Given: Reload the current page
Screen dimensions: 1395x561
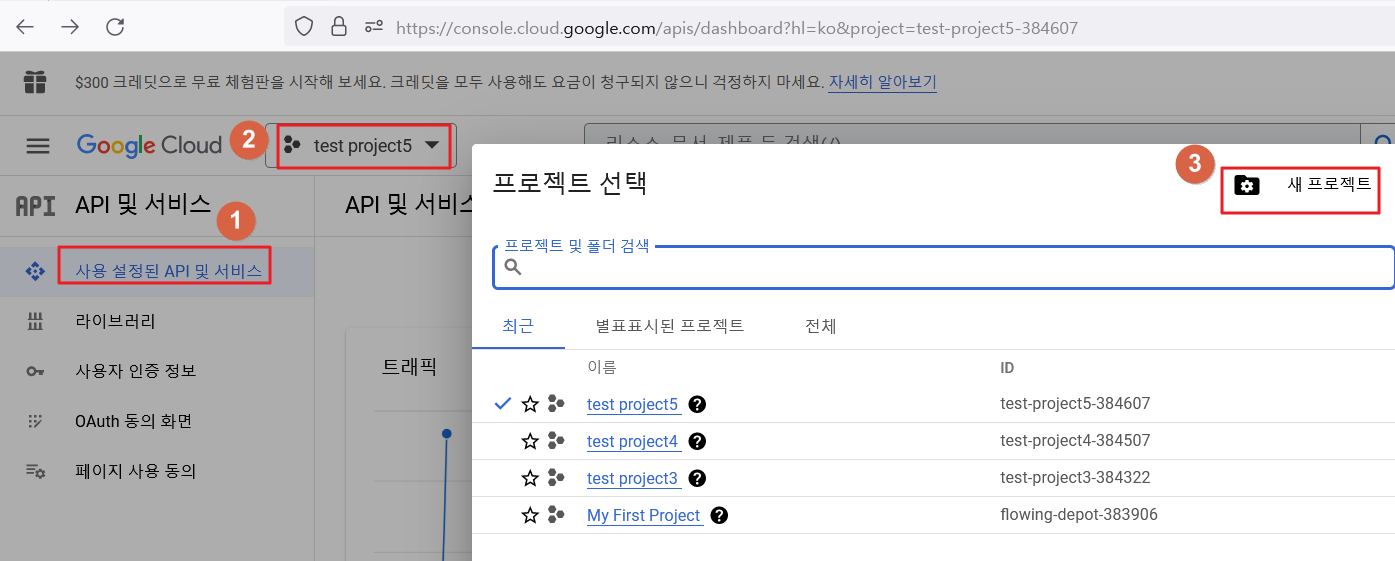Looking at the screenshot, I should tap(115, 27).
